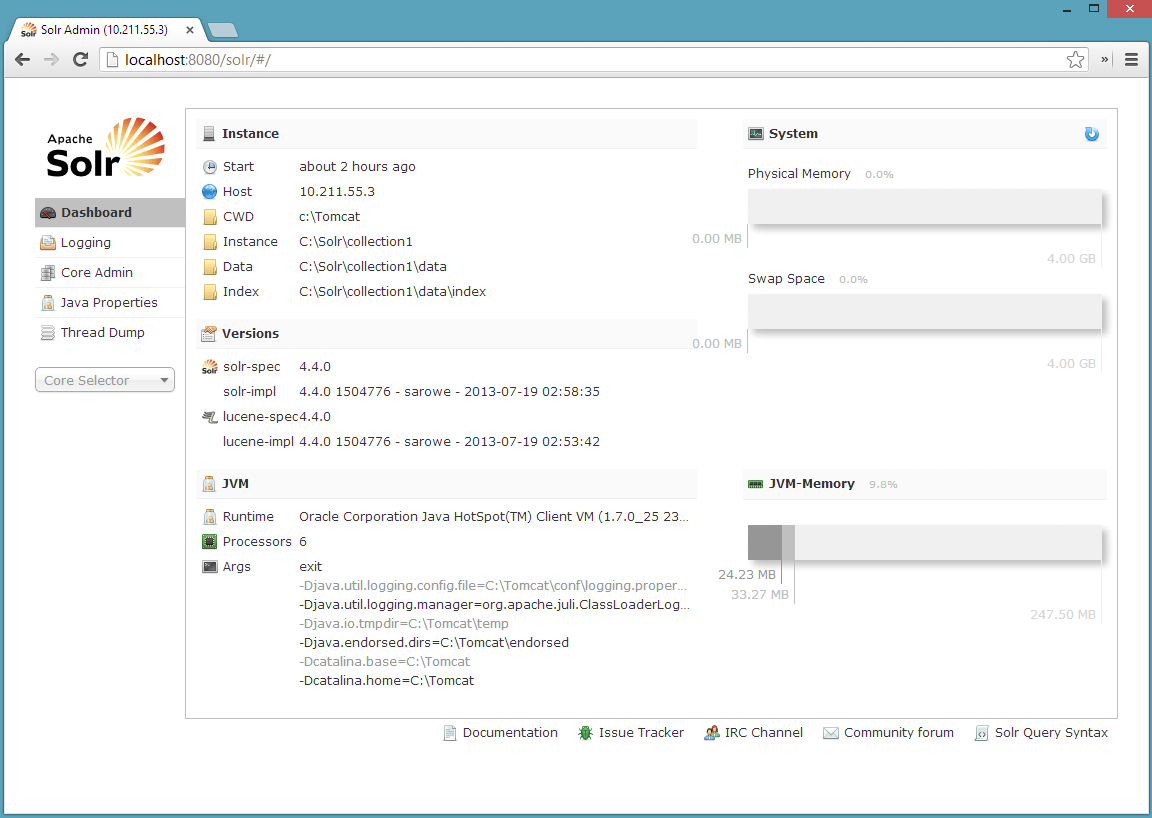Viewport: 1152px width, 818px height.
Task: Click the IRC Channel icon
Action: coord(712,733)
